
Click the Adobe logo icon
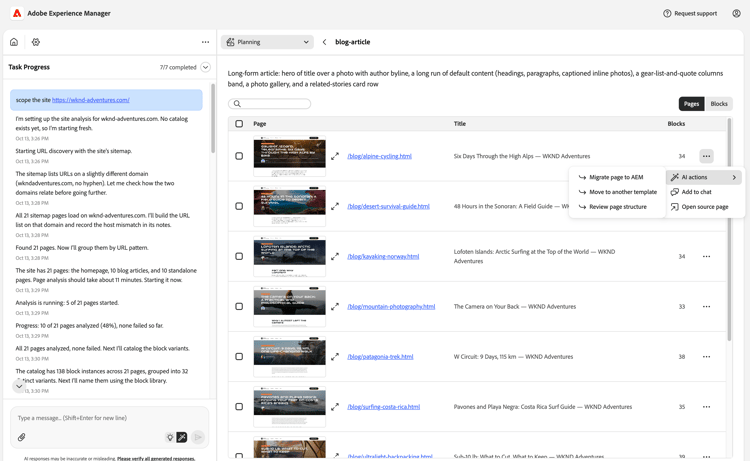click(17, 13)
